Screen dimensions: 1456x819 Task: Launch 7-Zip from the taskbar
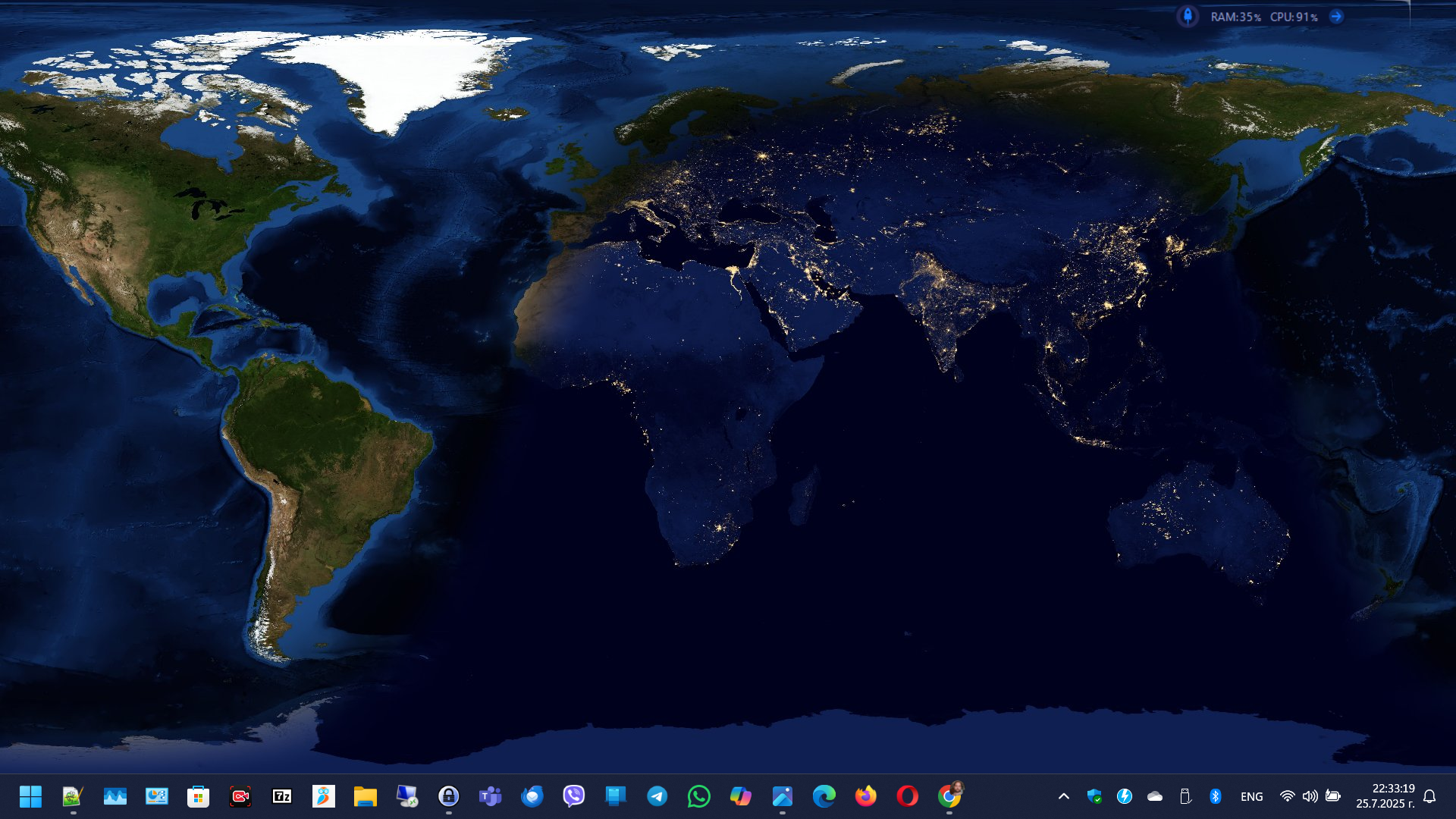pos(281,796)
